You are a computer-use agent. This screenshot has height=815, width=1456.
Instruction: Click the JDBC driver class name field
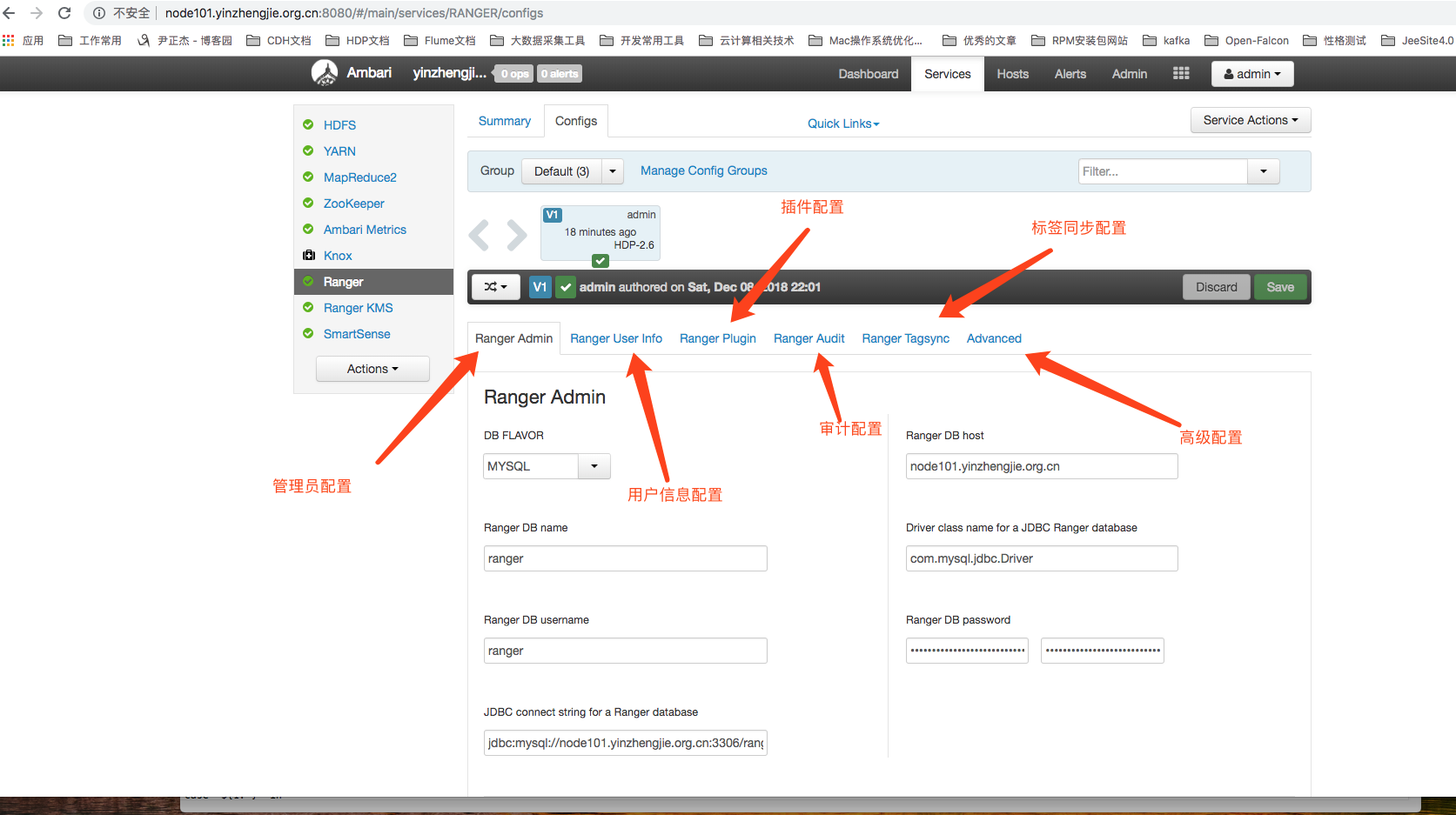tap(1042, 558)
